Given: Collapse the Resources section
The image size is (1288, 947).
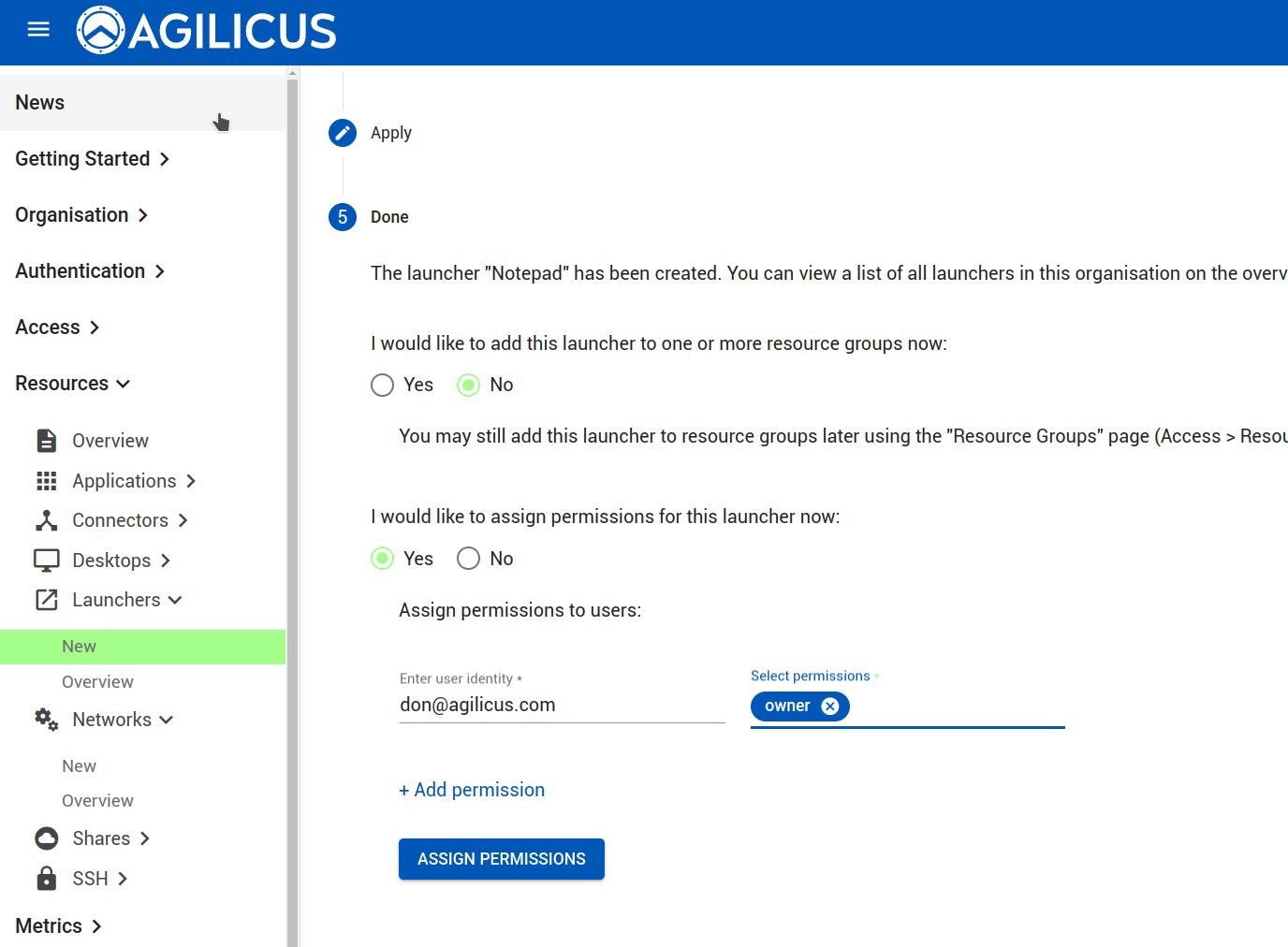Looking at the screenshot, I should (x=72, y=384).
